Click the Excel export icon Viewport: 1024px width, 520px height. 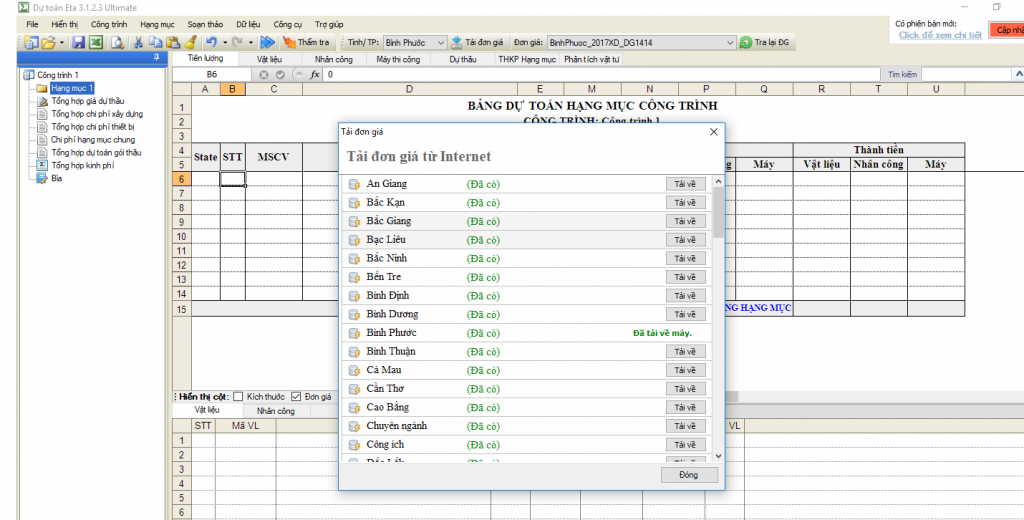click(95, 43)
